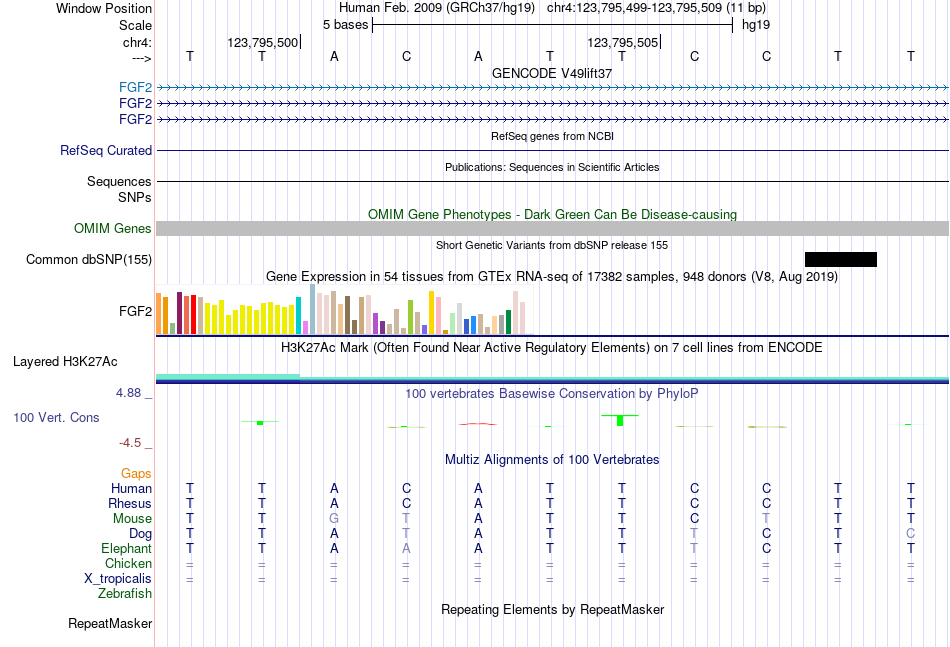
Task: Click the turquoise H3K27Ac signal band
Action: 228,376
